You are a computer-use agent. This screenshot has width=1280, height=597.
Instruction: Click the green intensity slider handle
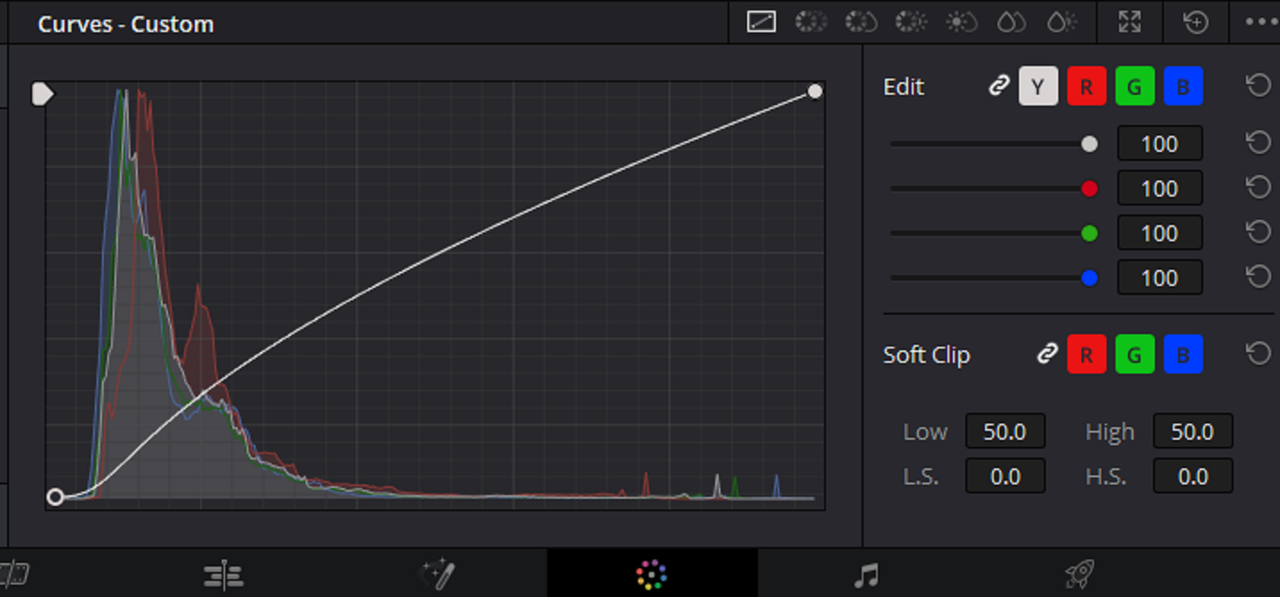point(1090,233)
